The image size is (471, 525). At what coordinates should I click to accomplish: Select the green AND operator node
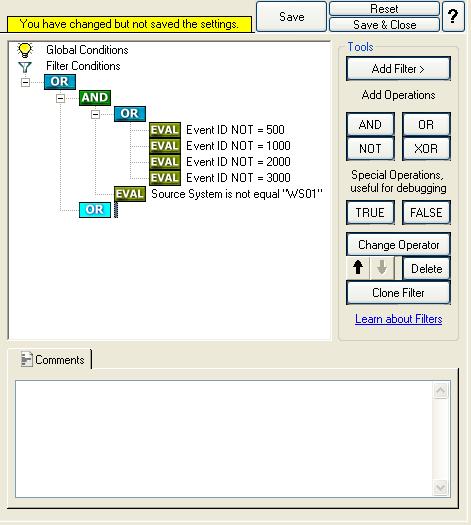[x=95, y=98]
